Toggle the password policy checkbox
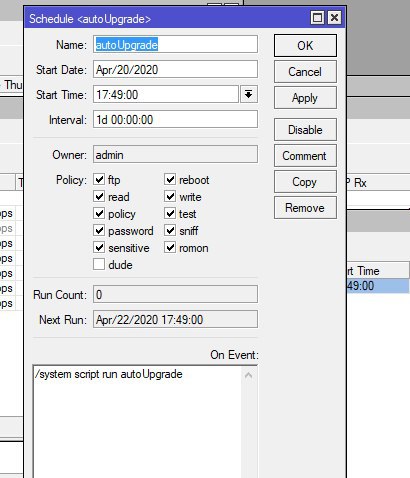Screen dimensions: 410x478 [99, 230]
